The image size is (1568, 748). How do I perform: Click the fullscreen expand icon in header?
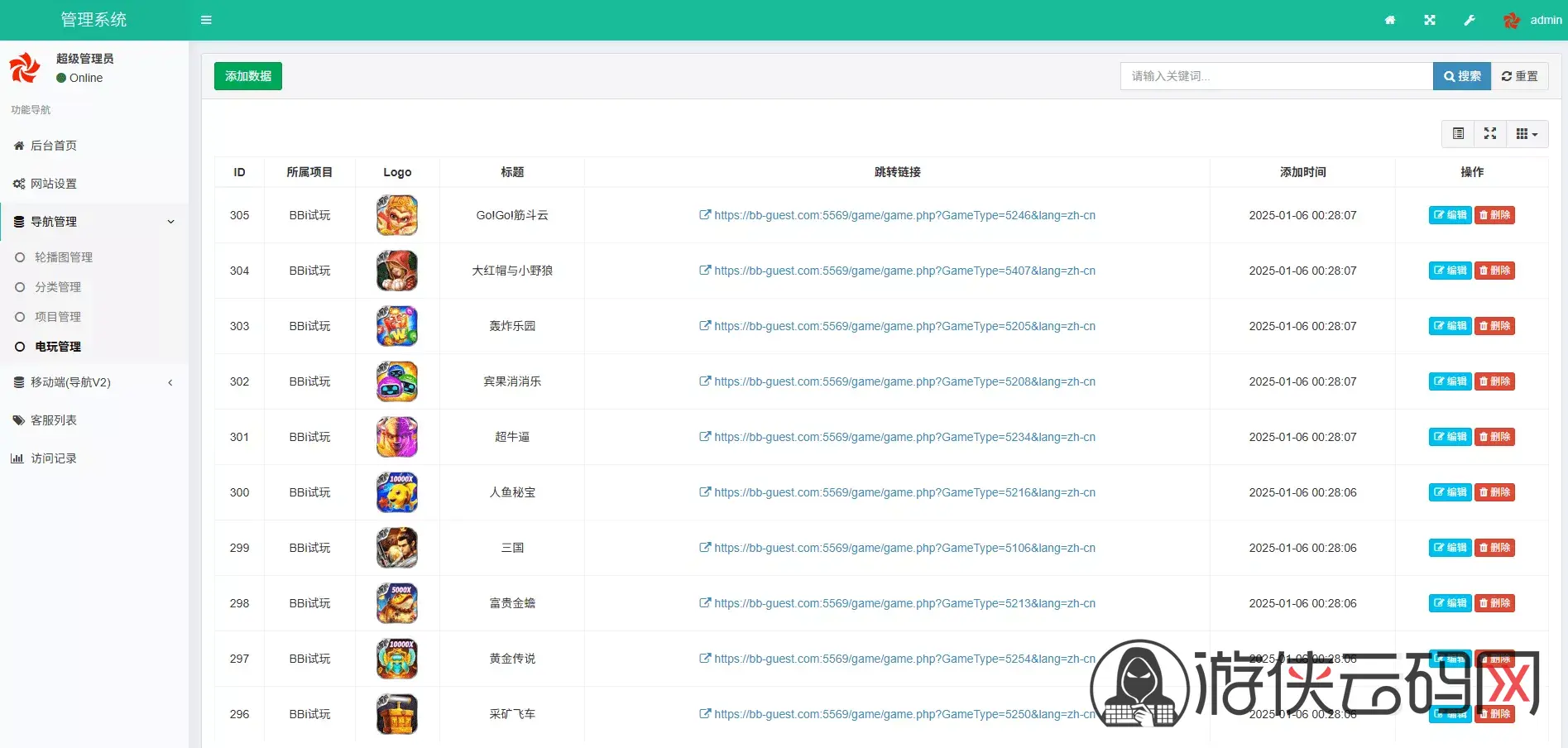1430,20
